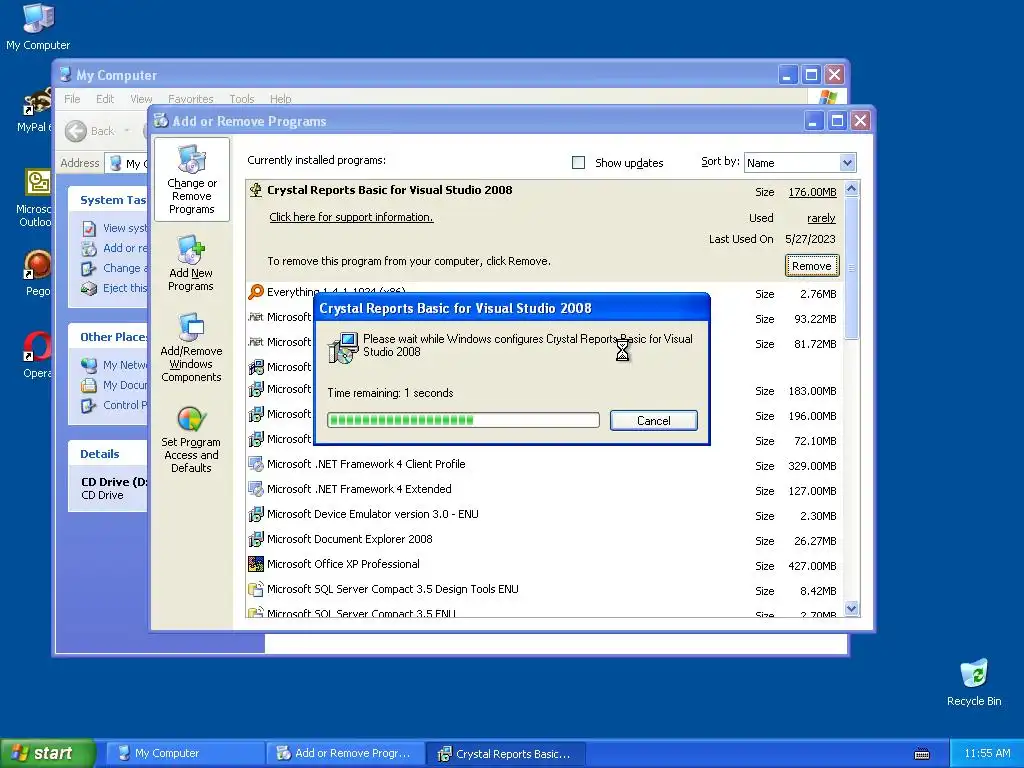1024x768 pixels.
Task: Click Microsoft Document Explorer 2008 icon
Action: click(256, 539)
